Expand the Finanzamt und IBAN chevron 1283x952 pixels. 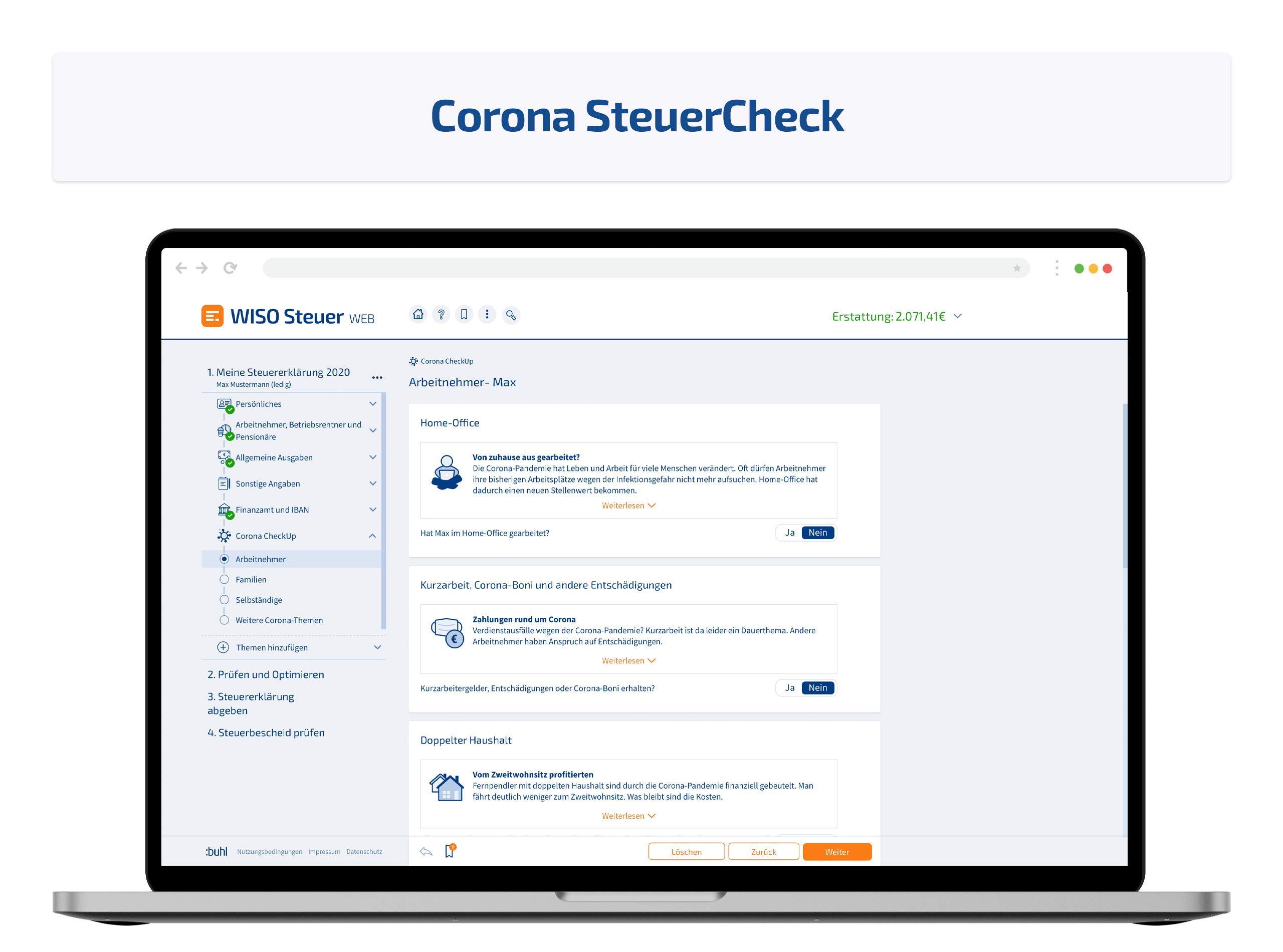coord(373,510)
